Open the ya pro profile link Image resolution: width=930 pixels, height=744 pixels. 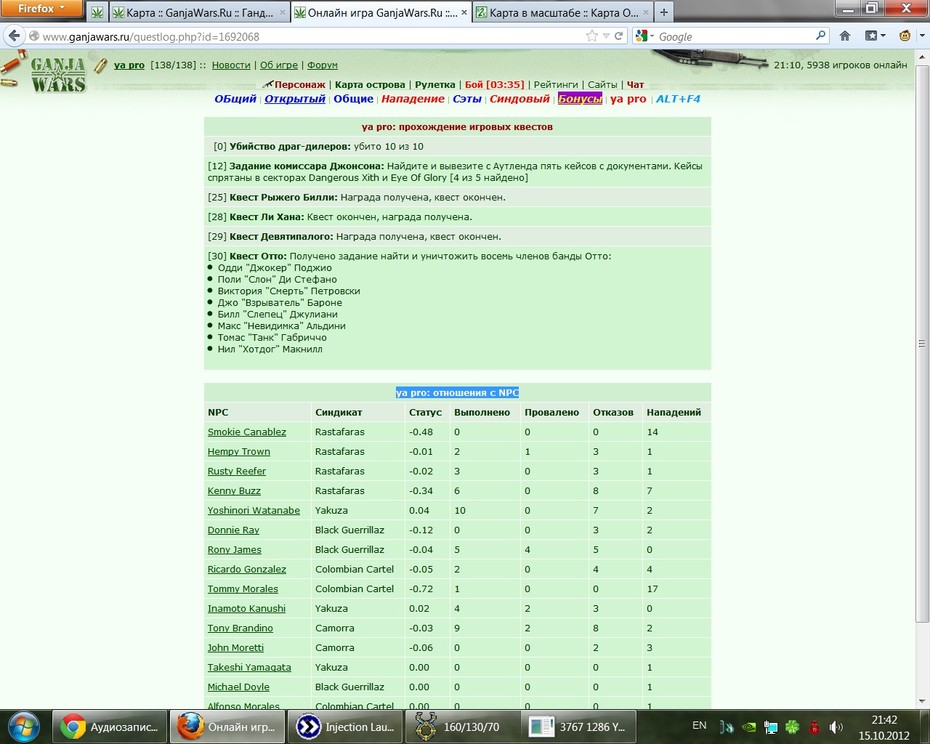point(129,65)
